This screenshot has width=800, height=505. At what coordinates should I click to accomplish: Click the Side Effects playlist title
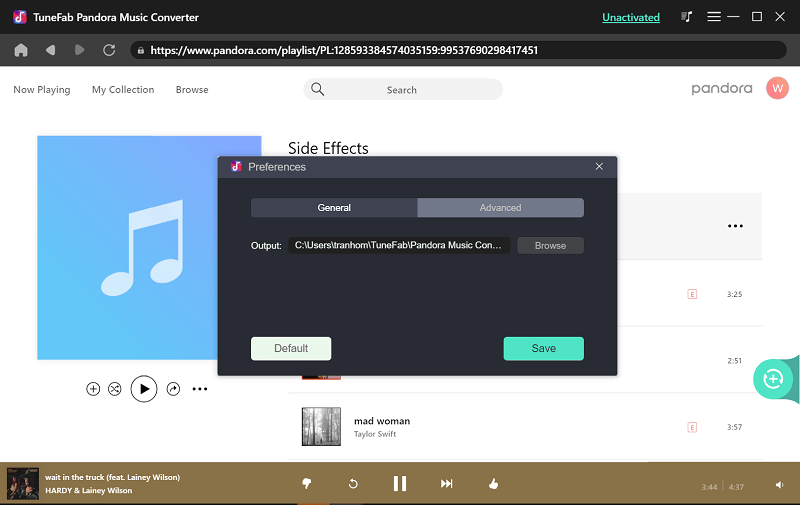328,148
